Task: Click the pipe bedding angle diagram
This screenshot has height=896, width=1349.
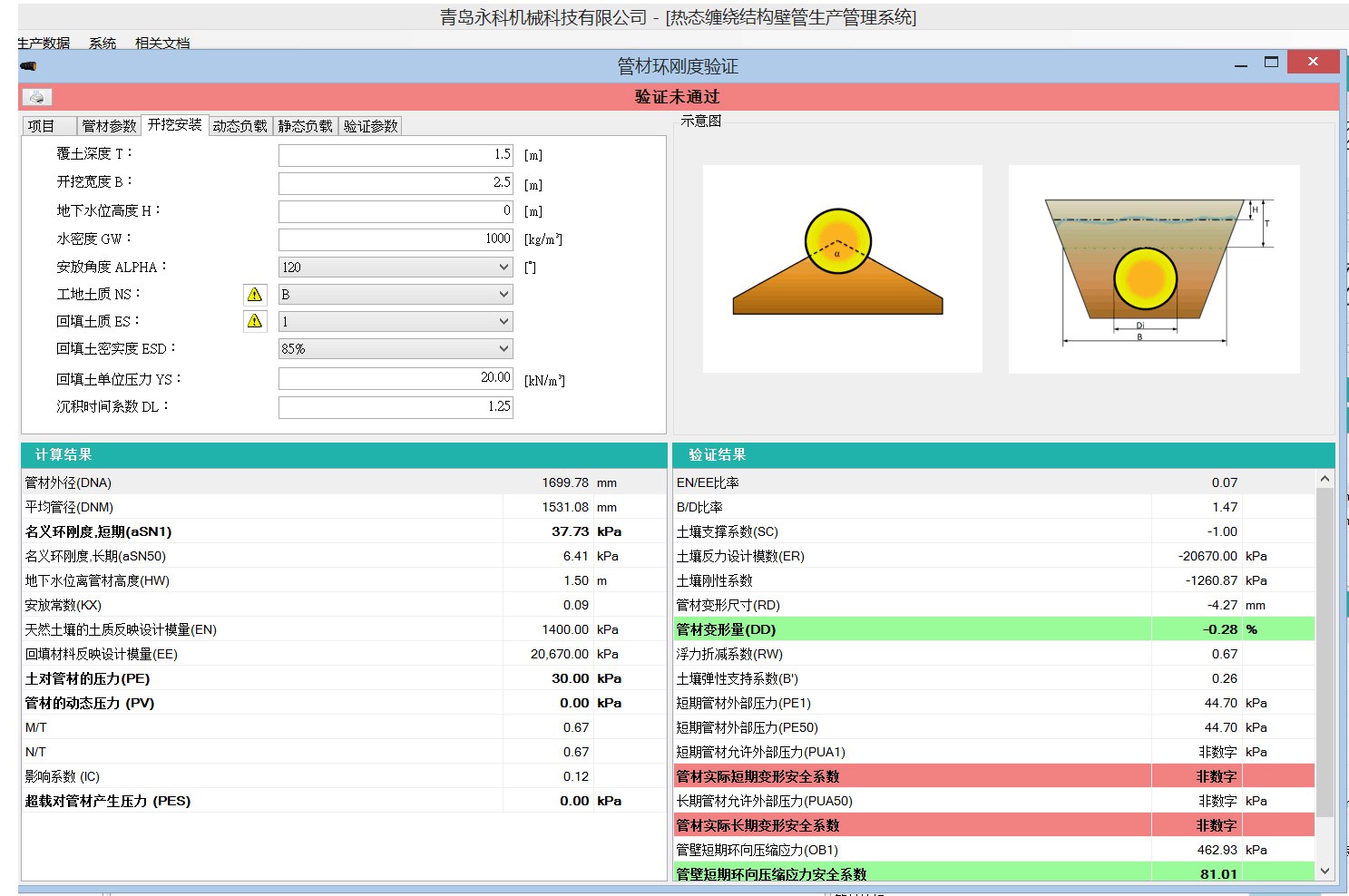Action: coord(842,268)
